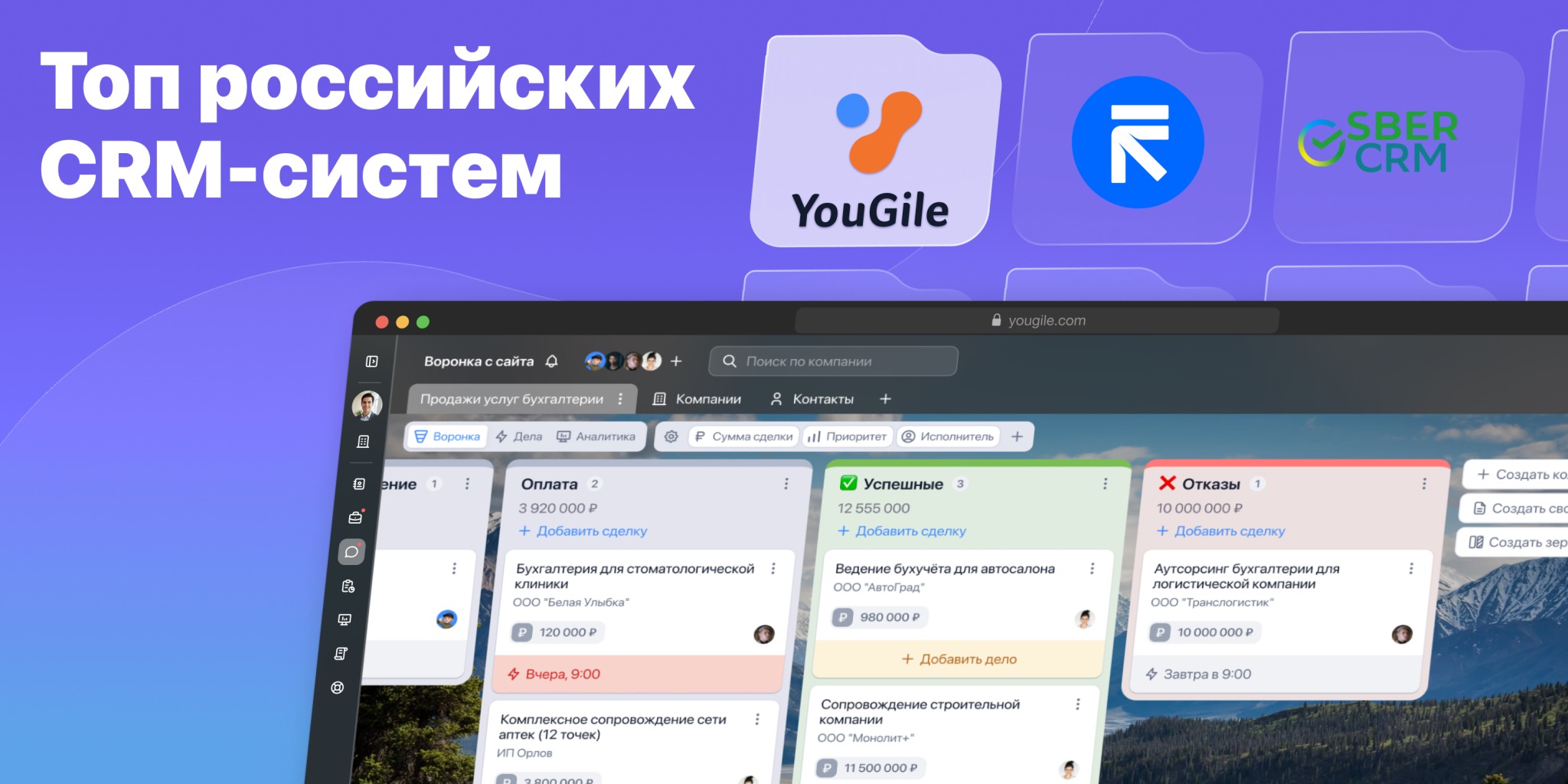Click assignee avatar on автосалона card

click(x=1084, y=619)
